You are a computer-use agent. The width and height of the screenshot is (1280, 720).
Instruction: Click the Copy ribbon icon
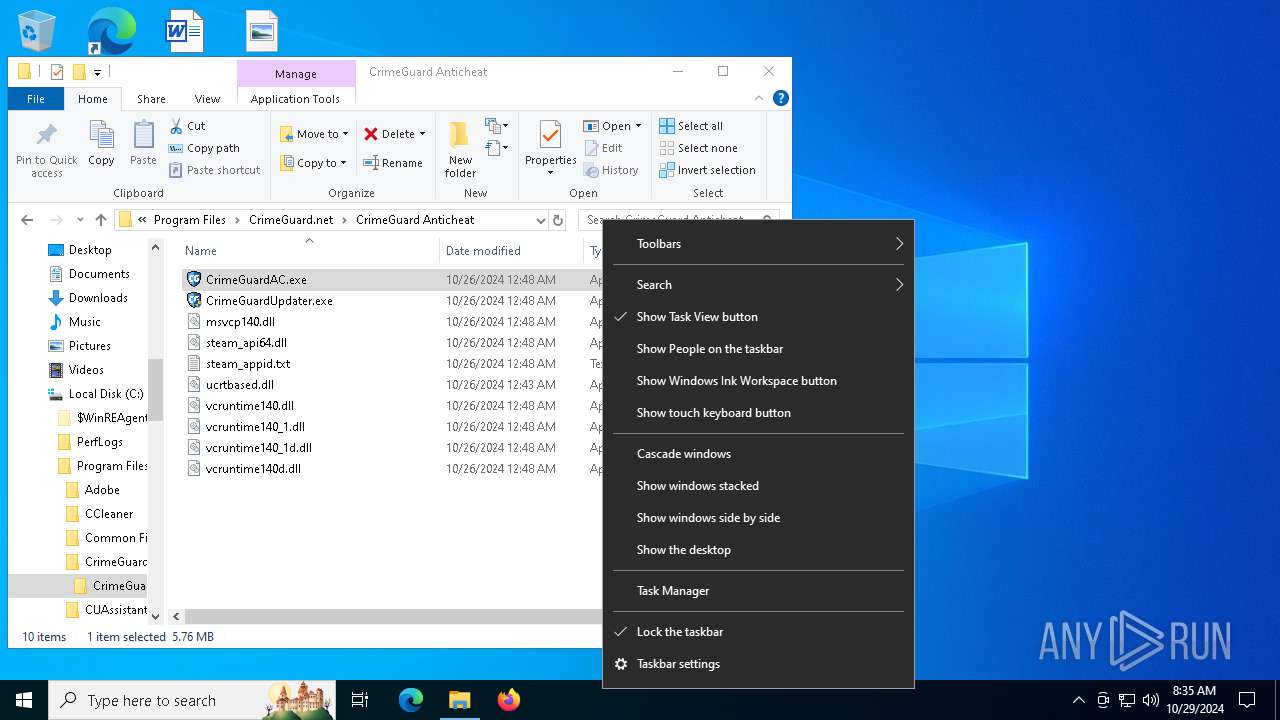[x=101, y=135]
